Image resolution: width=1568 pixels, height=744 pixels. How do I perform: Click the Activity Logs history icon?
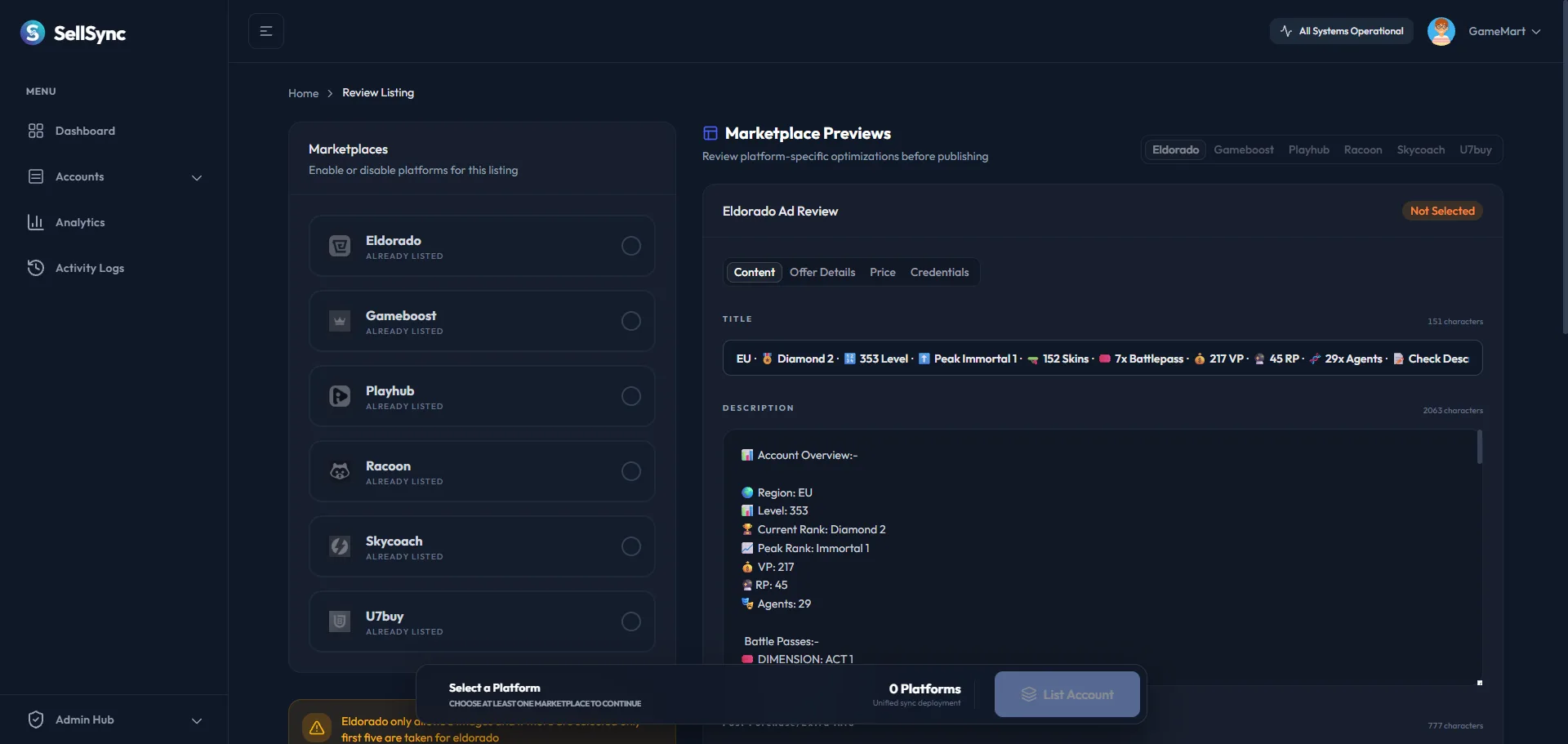click(36, 268)
